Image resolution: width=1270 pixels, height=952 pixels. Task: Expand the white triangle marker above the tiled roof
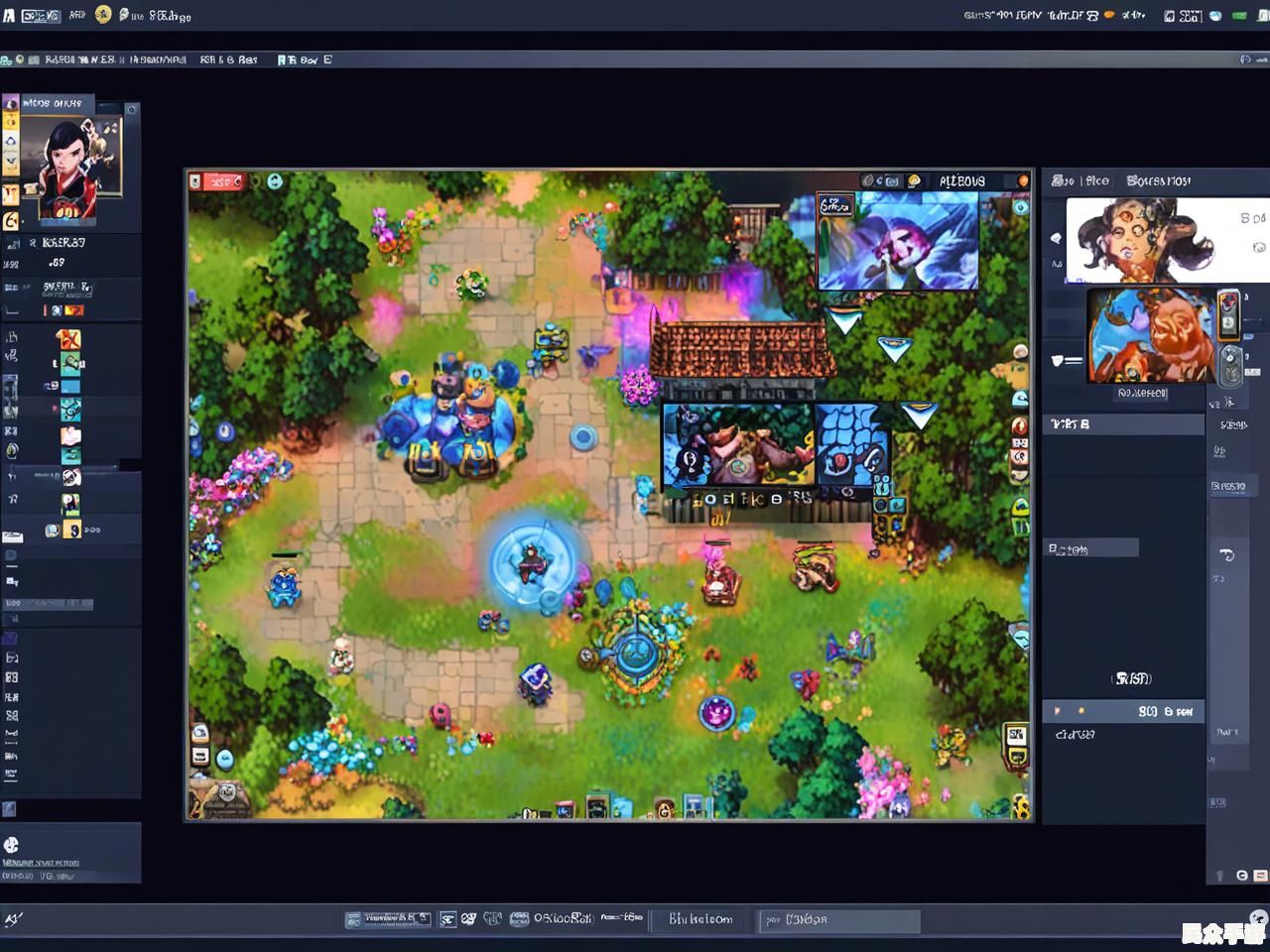point(844,322)
